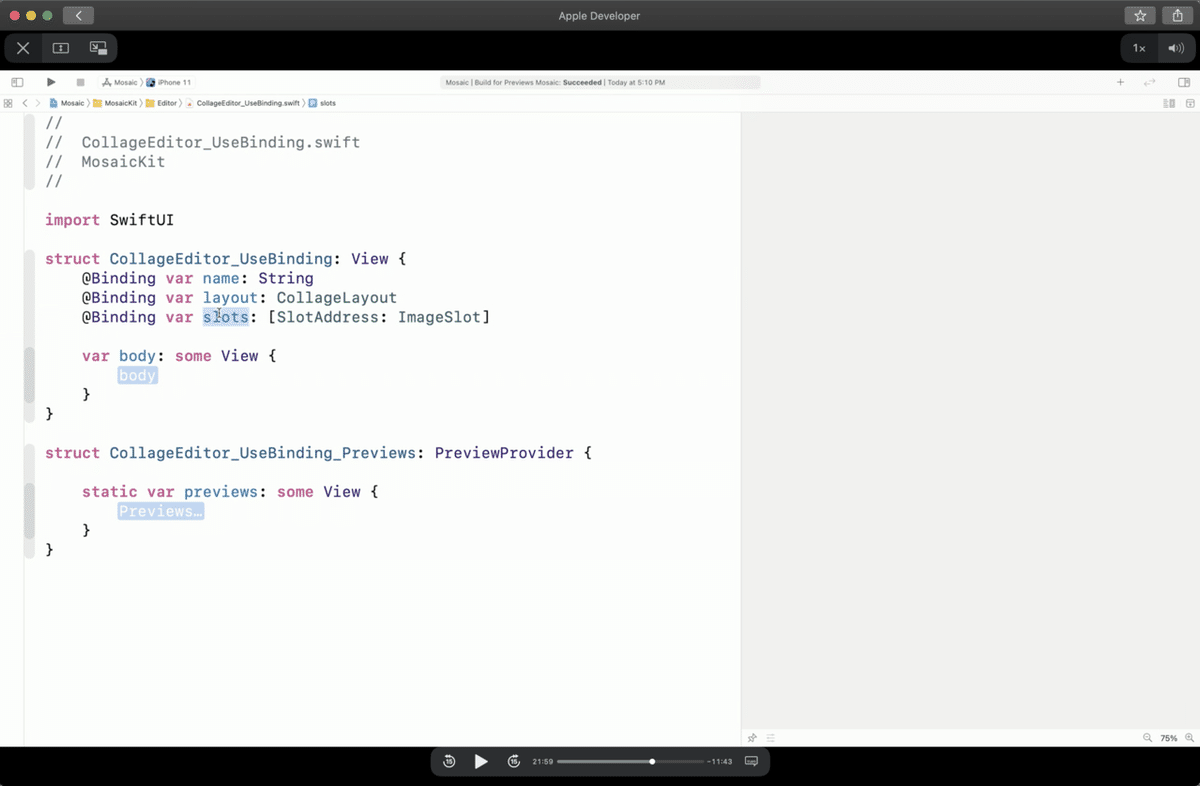Select CollageEditor_UseBinding.swift in jump bar

tap(242, 103)
